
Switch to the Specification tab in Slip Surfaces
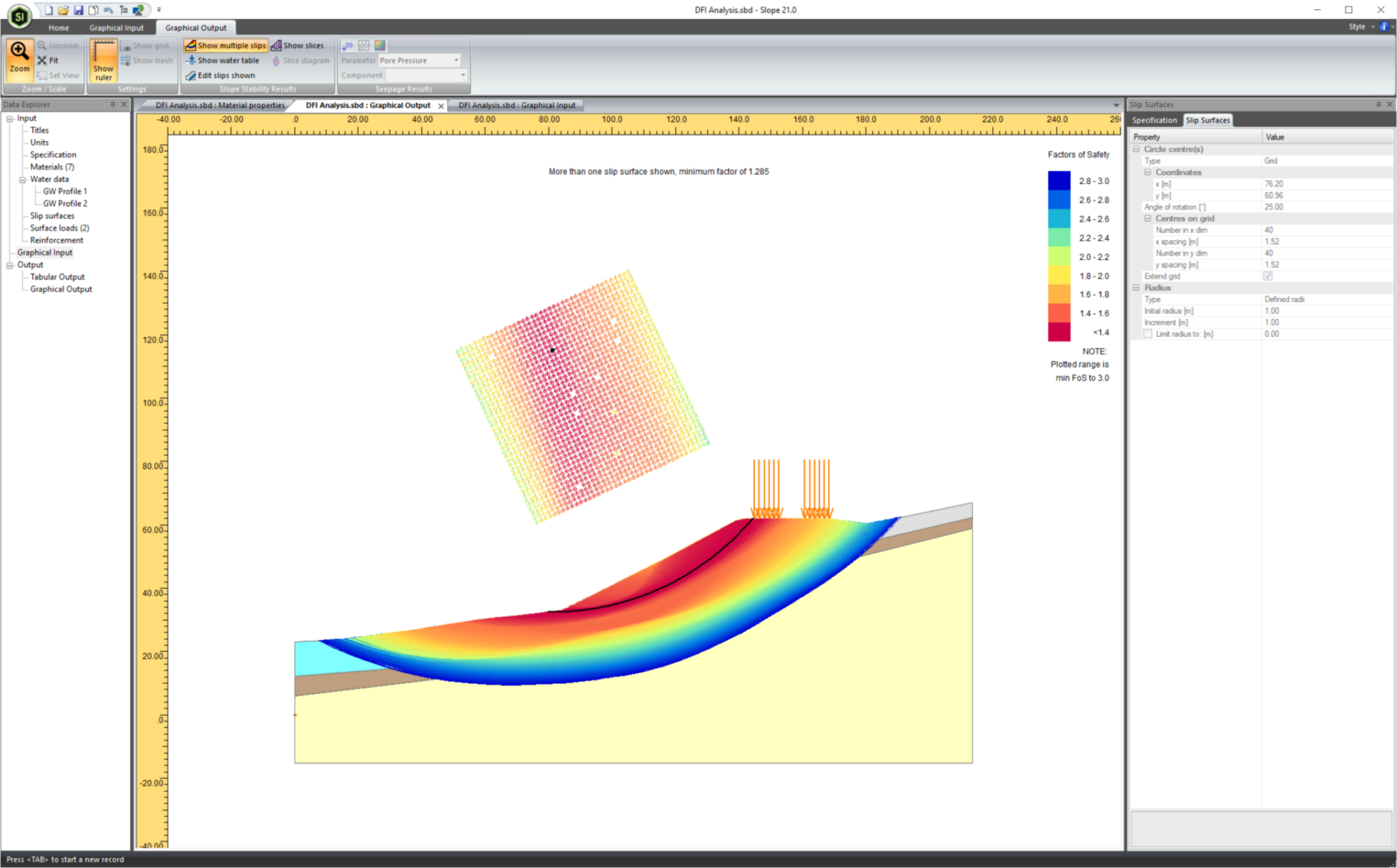[1155, 120]
